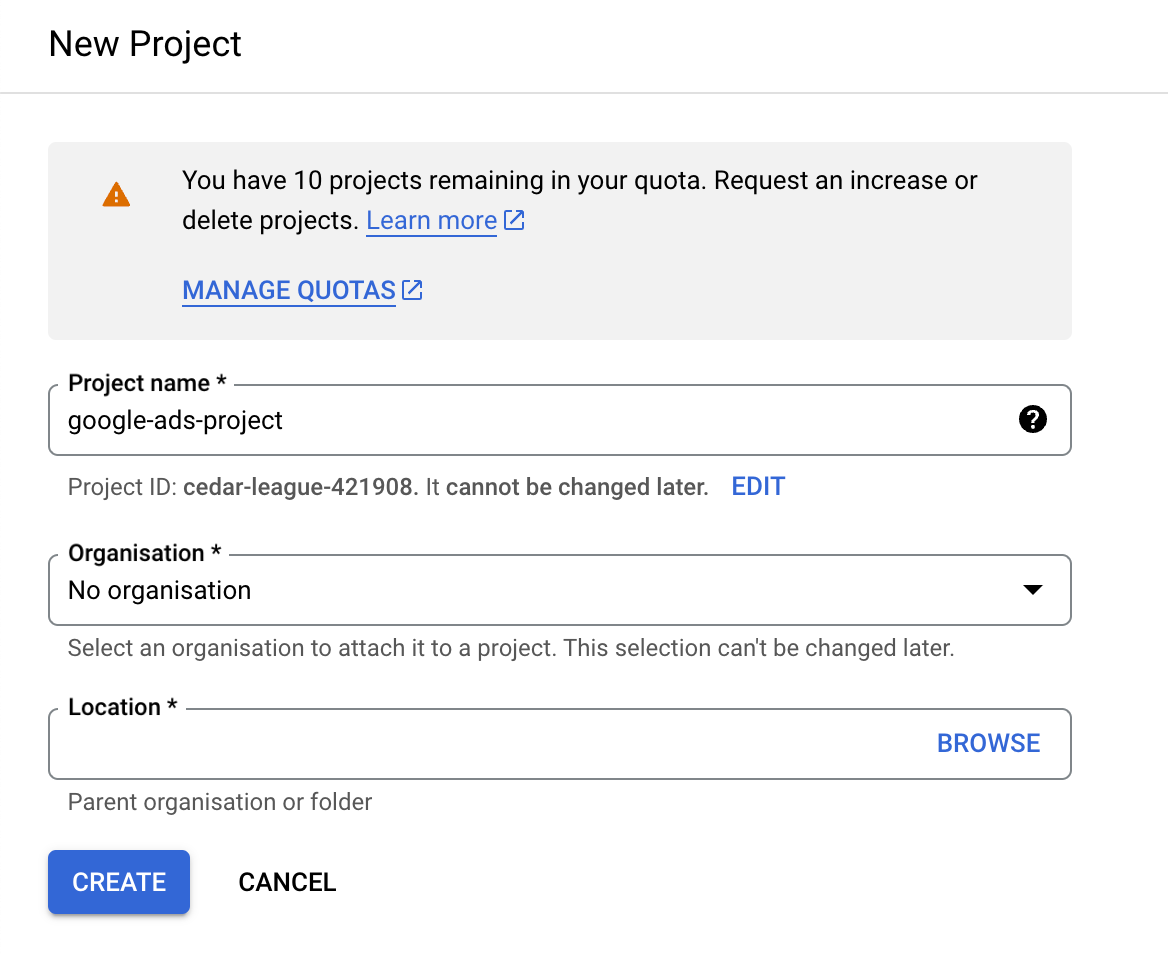
Task: Cancel project creation with CANCEL
Action: tap(287, 882)
